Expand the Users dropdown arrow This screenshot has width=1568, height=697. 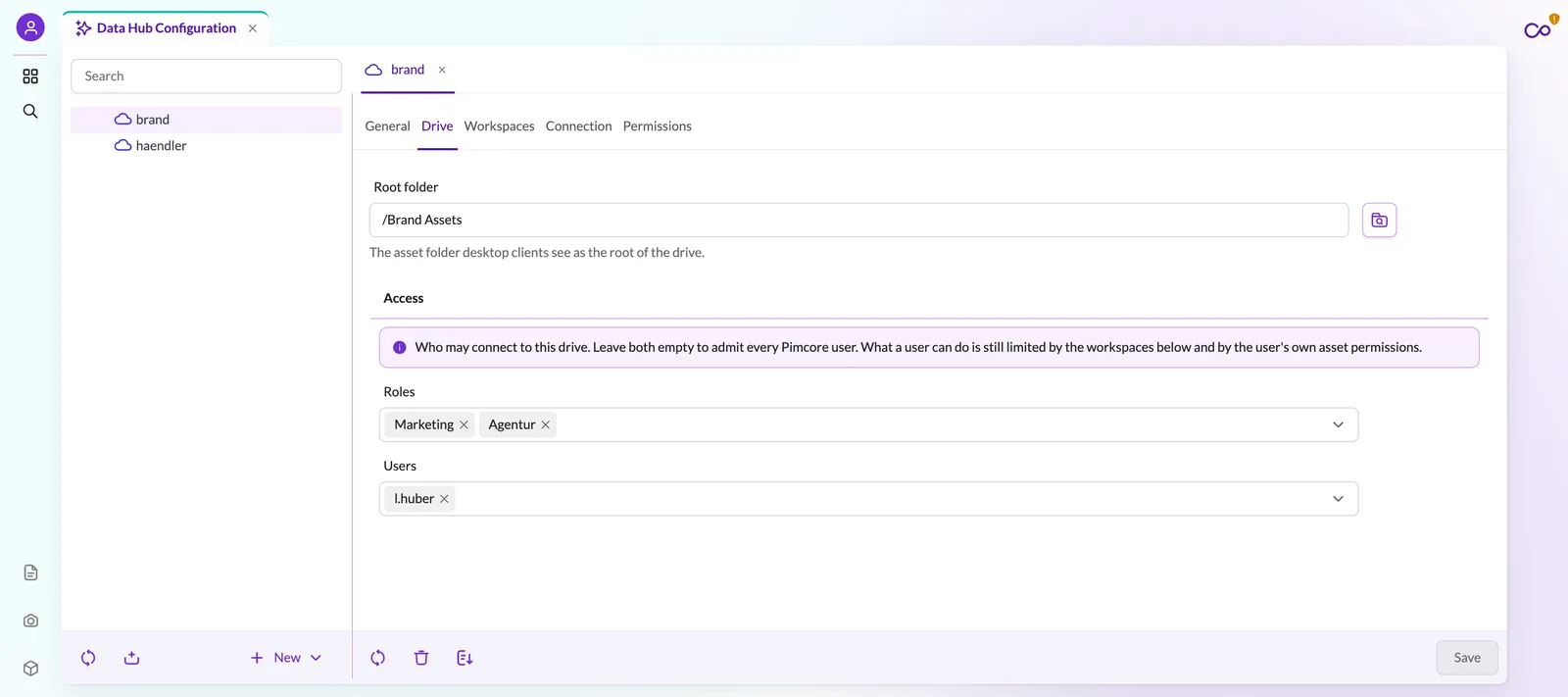(x=1338, y=499)
